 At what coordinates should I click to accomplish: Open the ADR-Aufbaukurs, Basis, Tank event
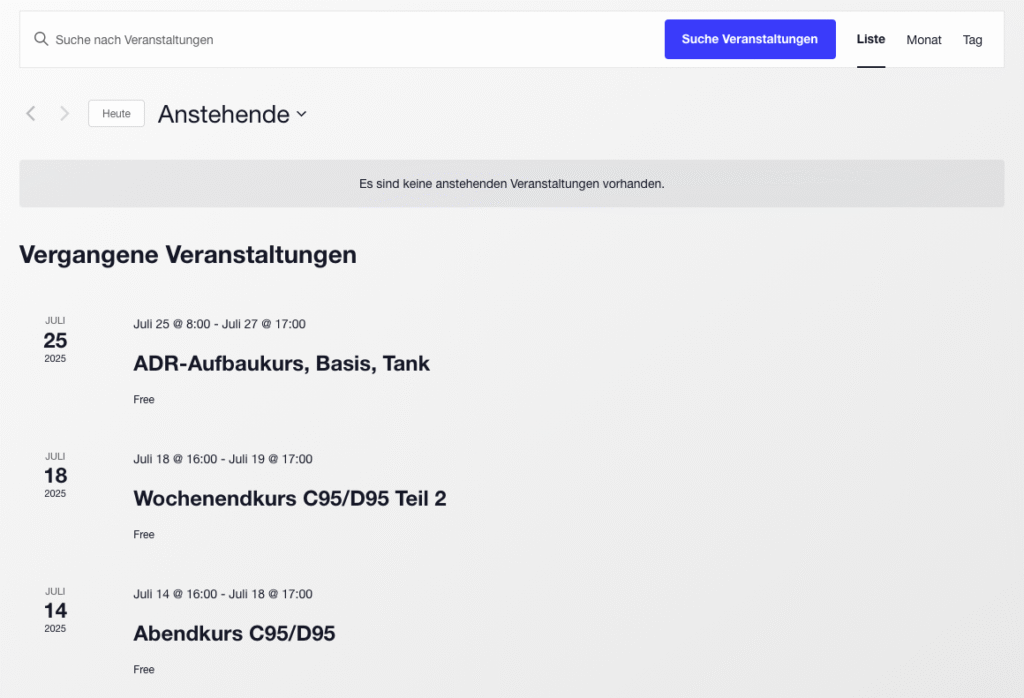click(281, 364)
